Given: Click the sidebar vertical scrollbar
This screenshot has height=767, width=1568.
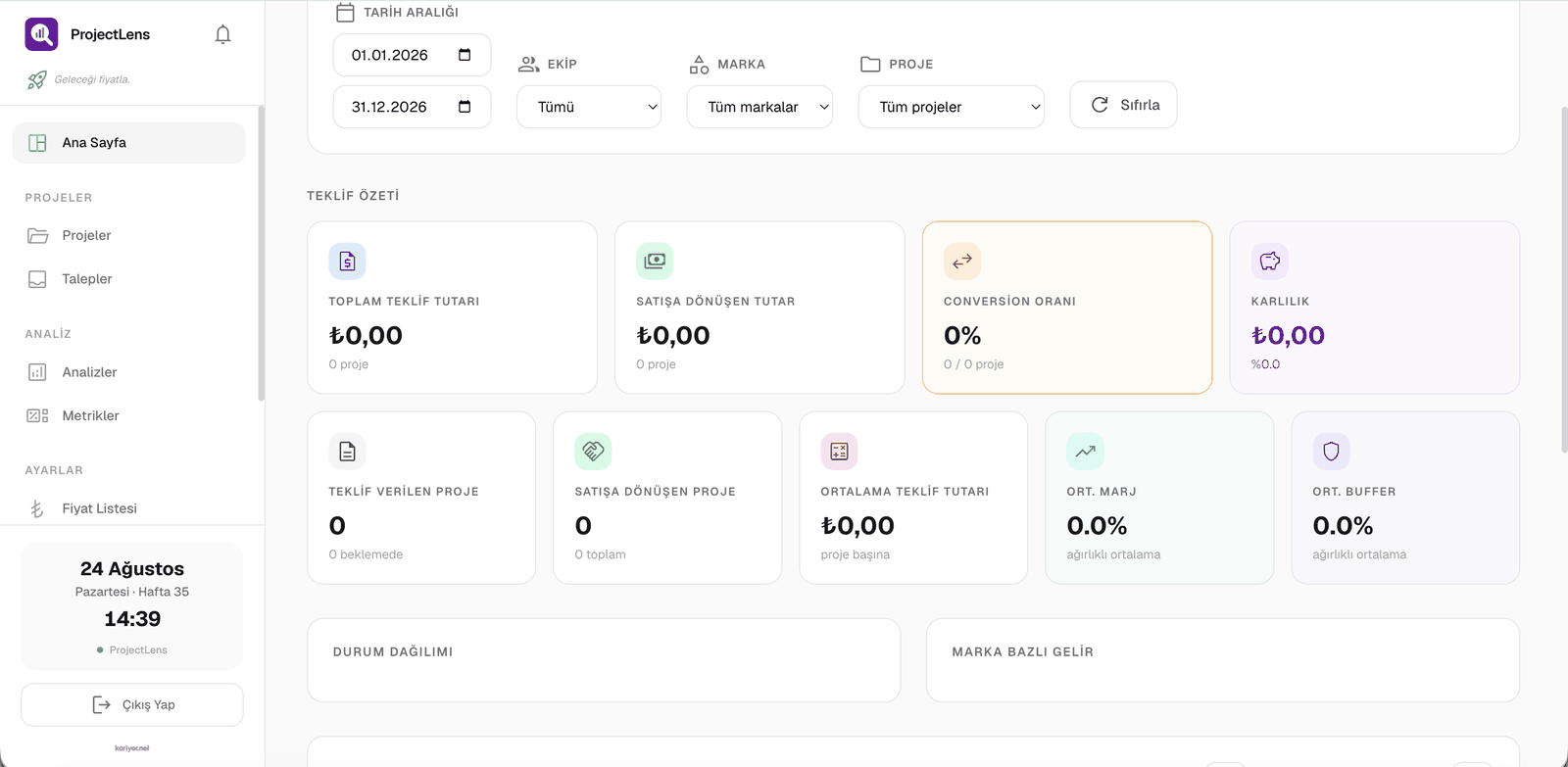Looking at the screenshot, I should [x=261, y=253].
